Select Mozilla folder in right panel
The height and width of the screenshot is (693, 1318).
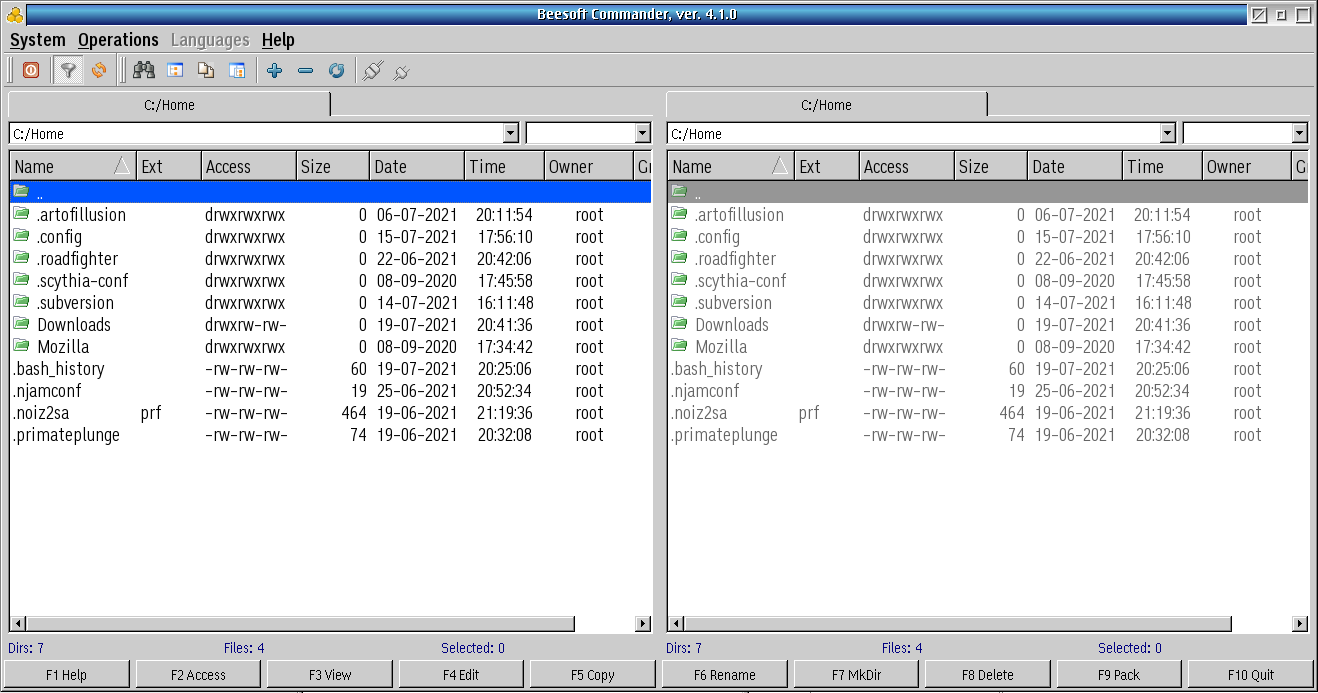[x=988, y=346]
